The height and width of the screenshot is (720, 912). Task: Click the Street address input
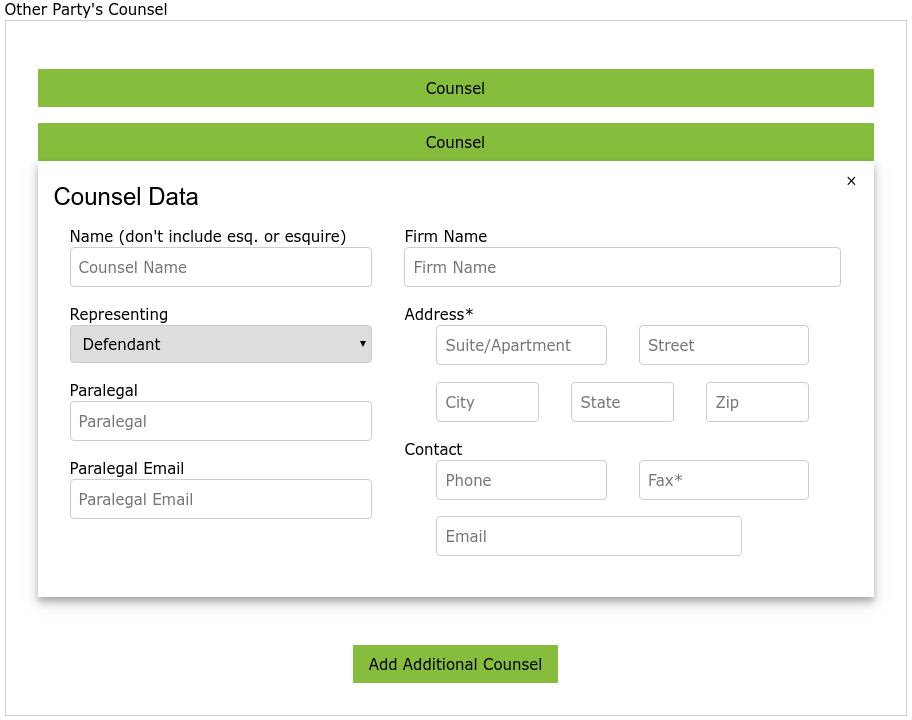tap(723, 345)
